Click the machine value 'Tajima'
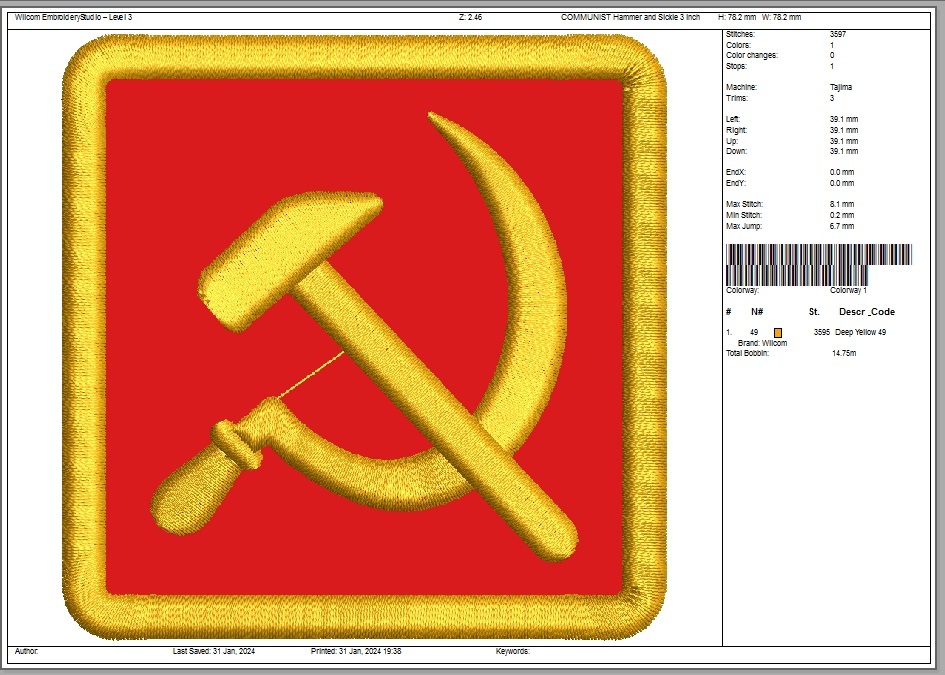945x675 pixels. (x=841, y=87)
